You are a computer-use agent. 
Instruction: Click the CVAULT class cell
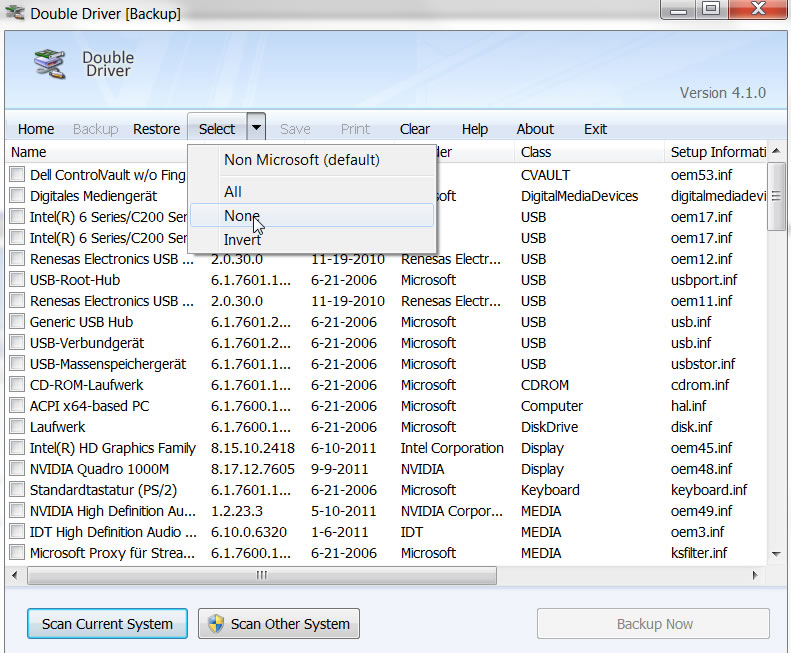tap(545, 175)
